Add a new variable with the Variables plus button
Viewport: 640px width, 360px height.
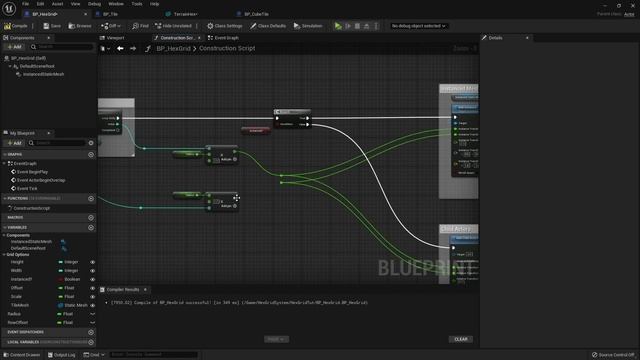pyautogui.click(x=91, y=227)
